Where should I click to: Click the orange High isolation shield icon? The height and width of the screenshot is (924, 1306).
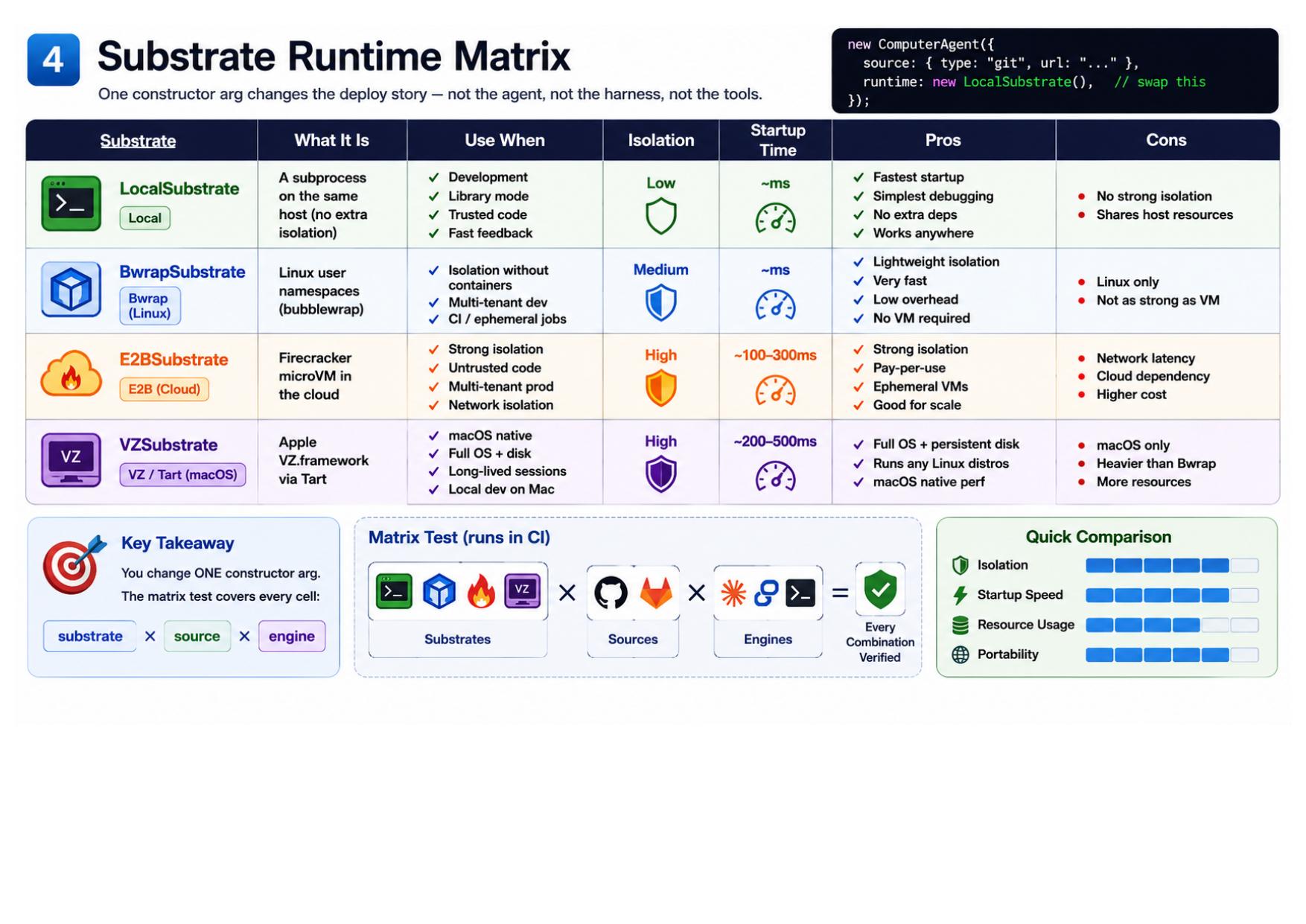click(660, 389)
